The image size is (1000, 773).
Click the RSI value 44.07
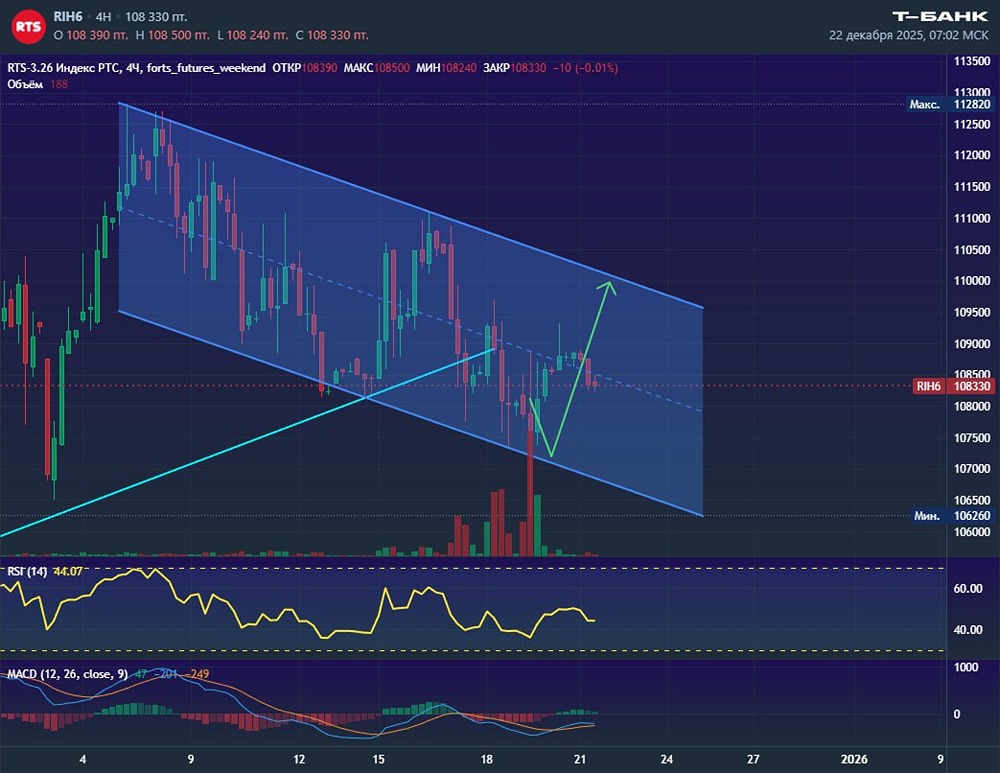pos(68,571)
